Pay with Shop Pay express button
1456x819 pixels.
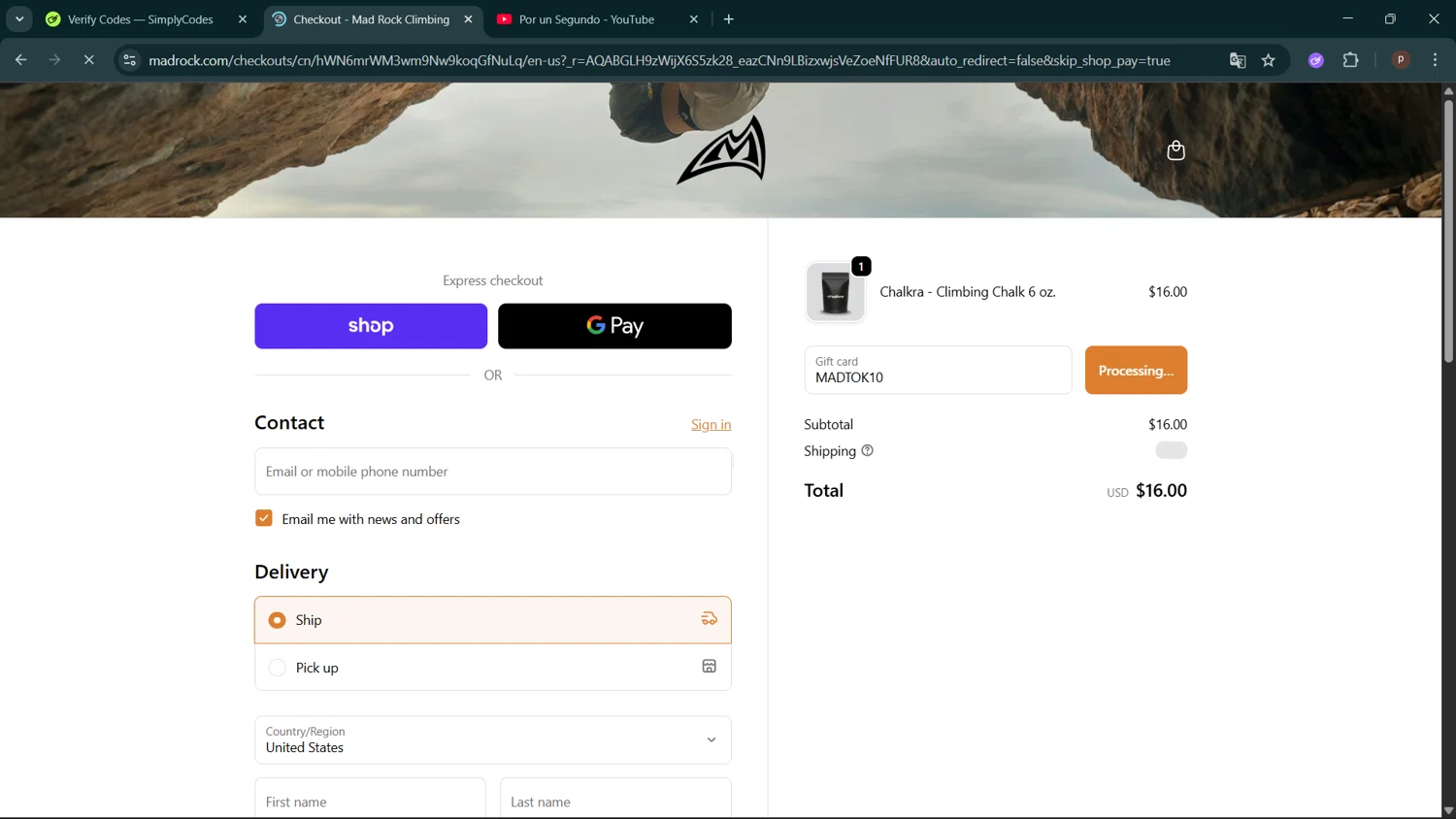[371, 326]
